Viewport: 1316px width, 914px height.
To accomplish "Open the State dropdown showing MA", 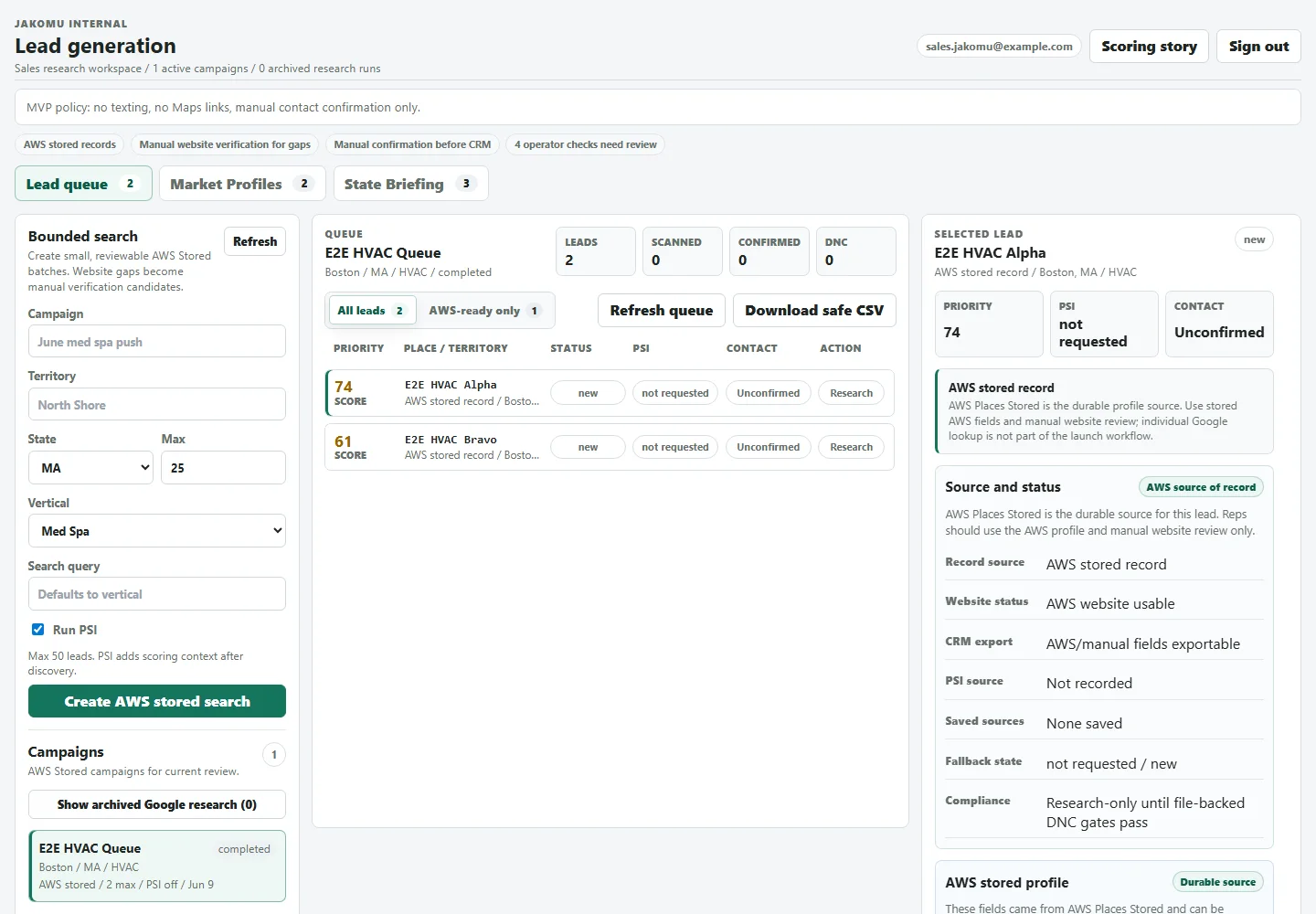I will [x=90, y=468].
